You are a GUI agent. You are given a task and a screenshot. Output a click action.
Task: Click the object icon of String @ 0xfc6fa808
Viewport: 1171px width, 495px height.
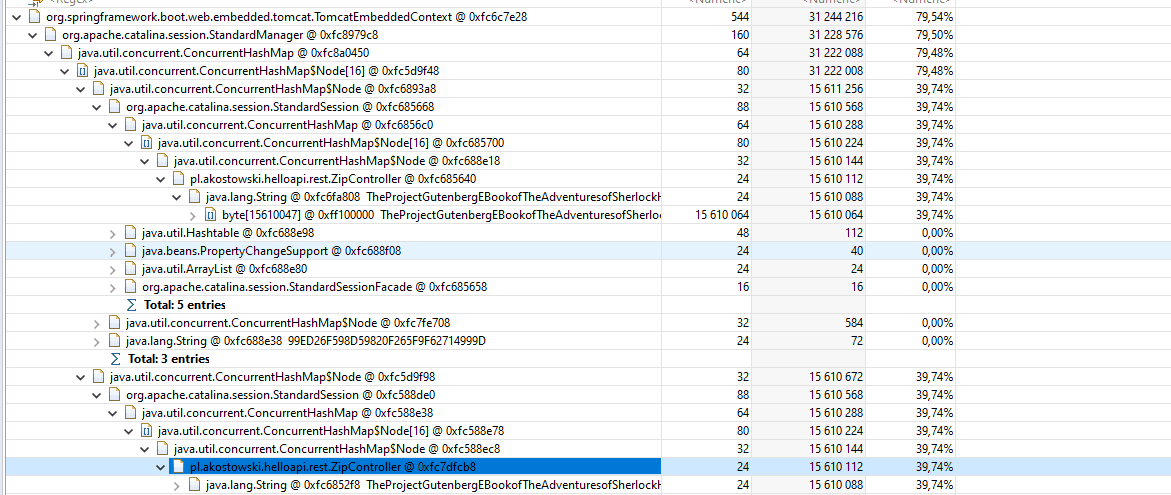coord(194,197)
